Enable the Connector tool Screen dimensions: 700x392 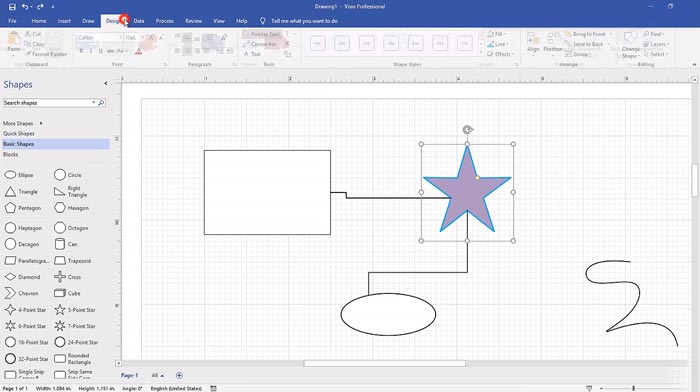[260, 44]
